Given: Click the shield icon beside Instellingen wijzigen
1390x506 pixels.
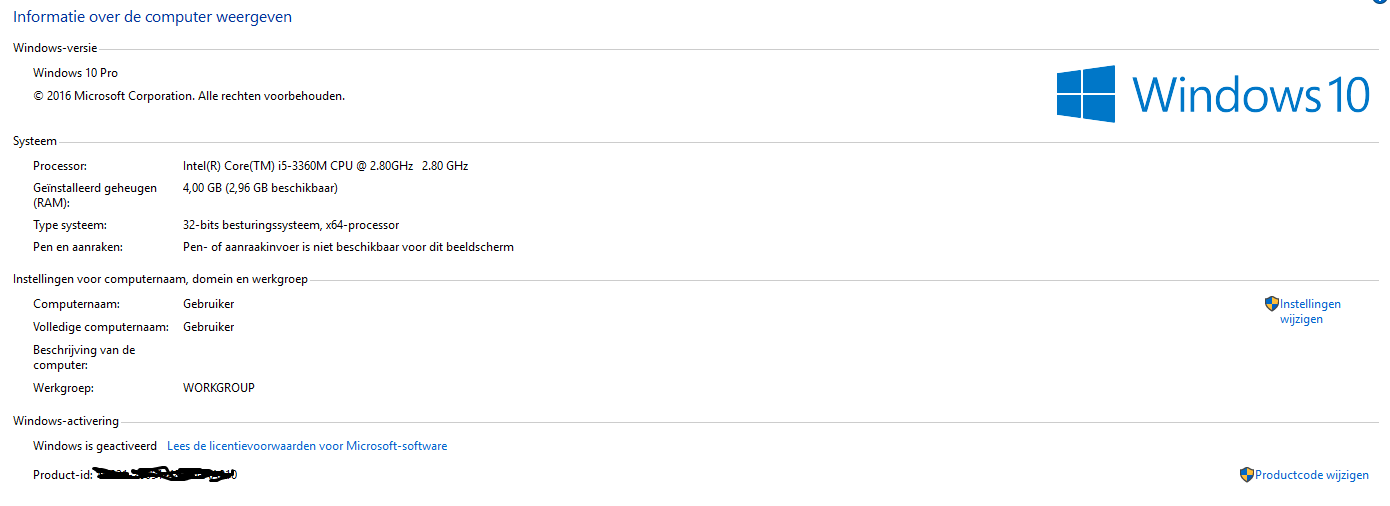Looking at the screenshot, I should pos(1272,304).
